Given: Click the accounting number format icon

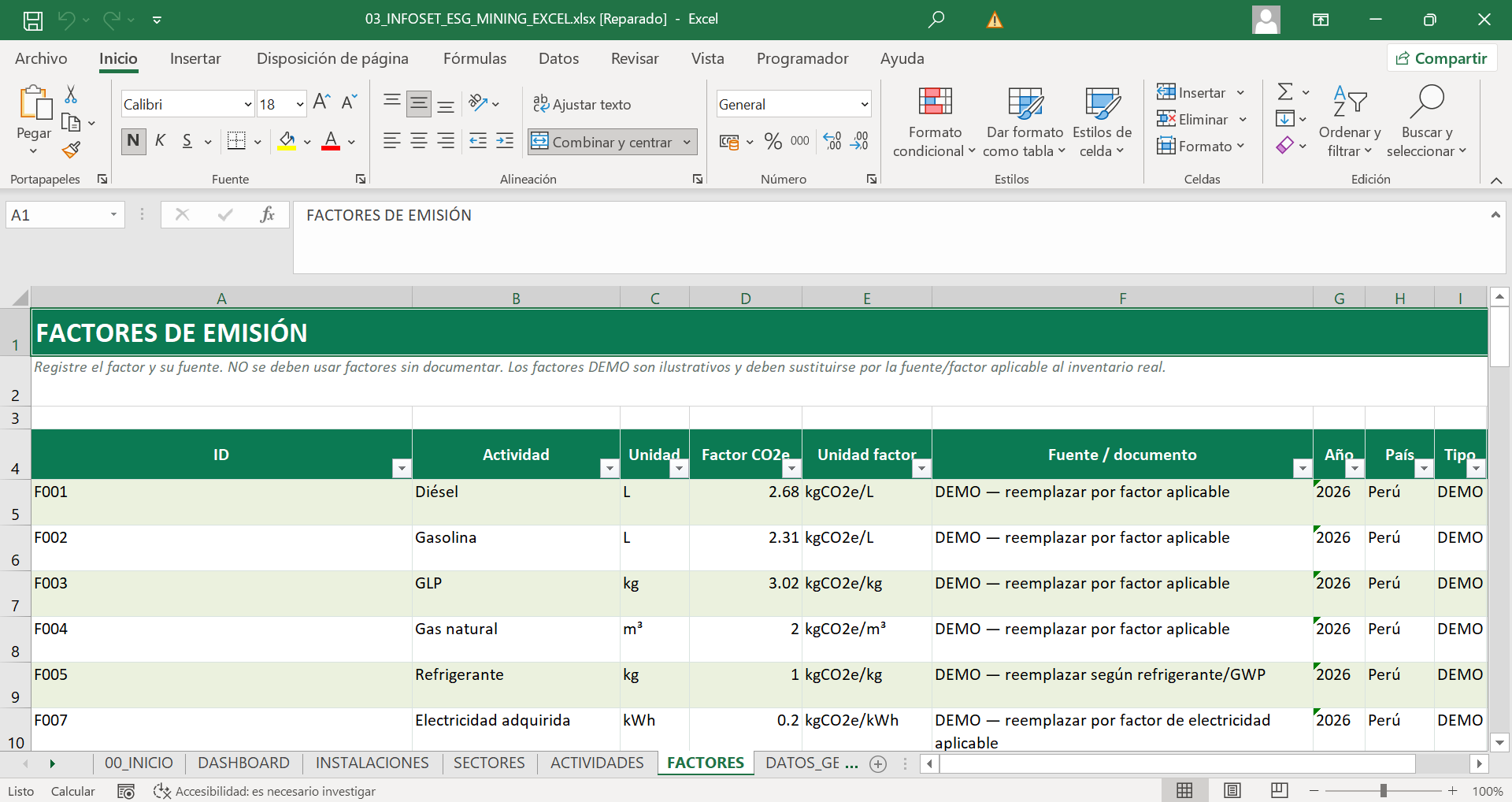Looking at the screenshot, I should (x=729, y=142).
